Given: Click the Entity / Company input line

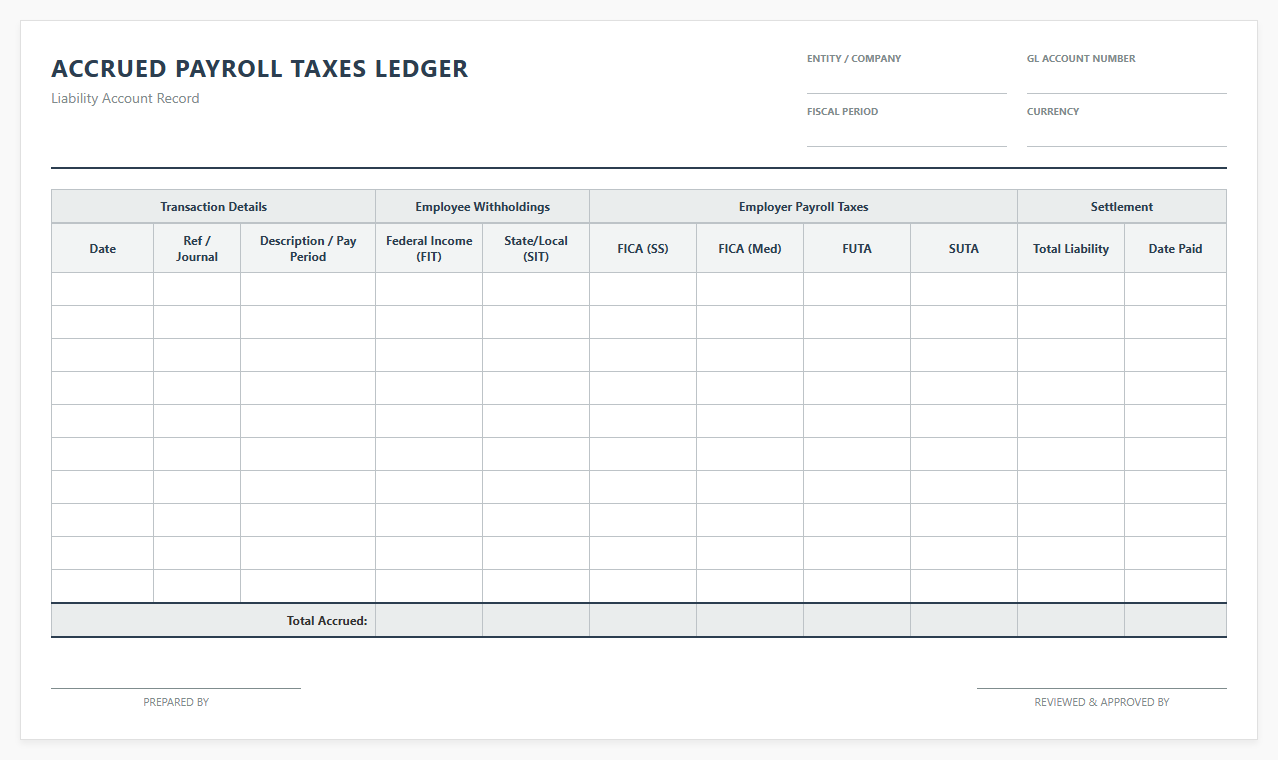Looking at the screenshot, I should (x=907, y=82).
